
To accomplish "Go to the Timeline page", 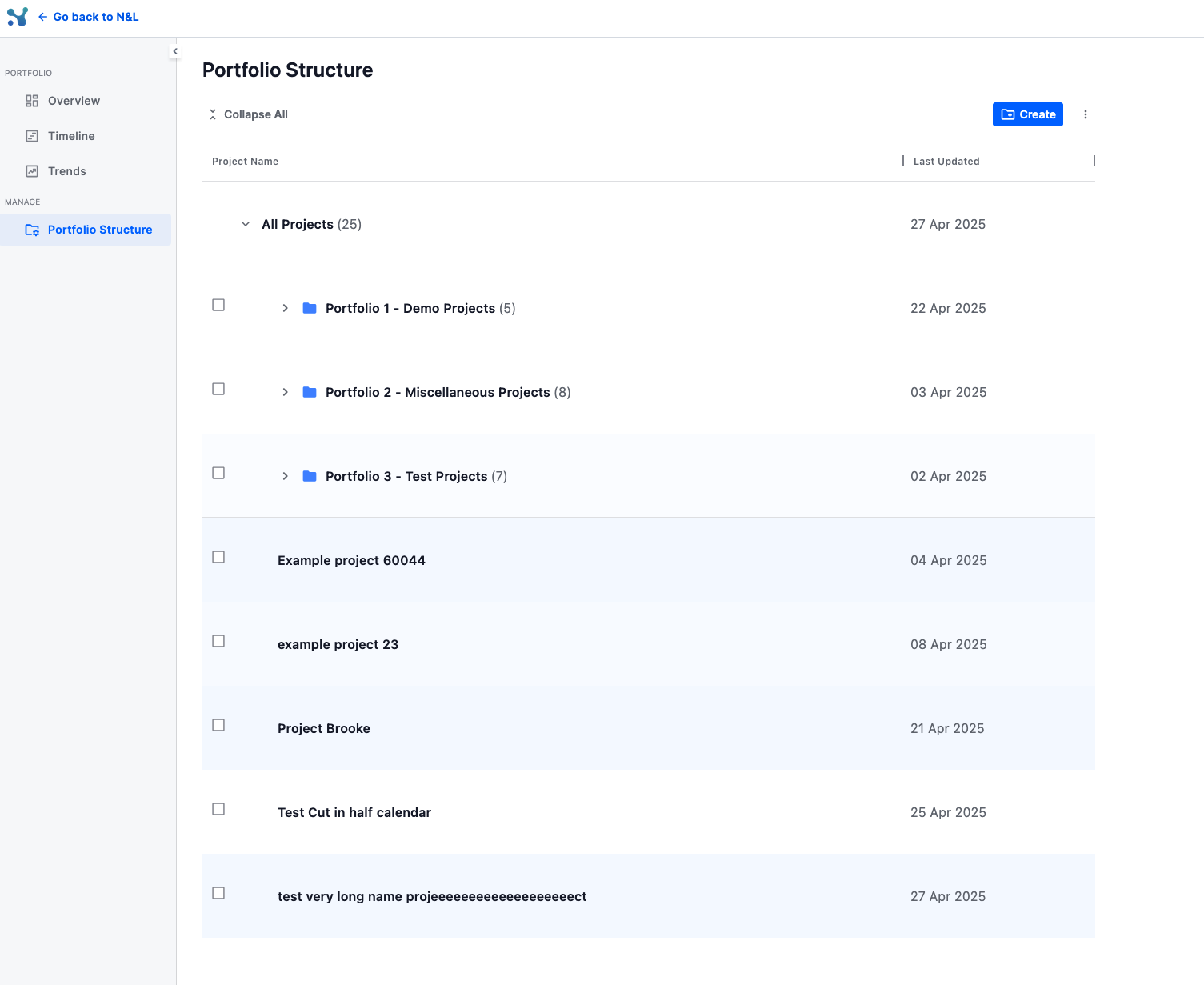I will point(71,136).
